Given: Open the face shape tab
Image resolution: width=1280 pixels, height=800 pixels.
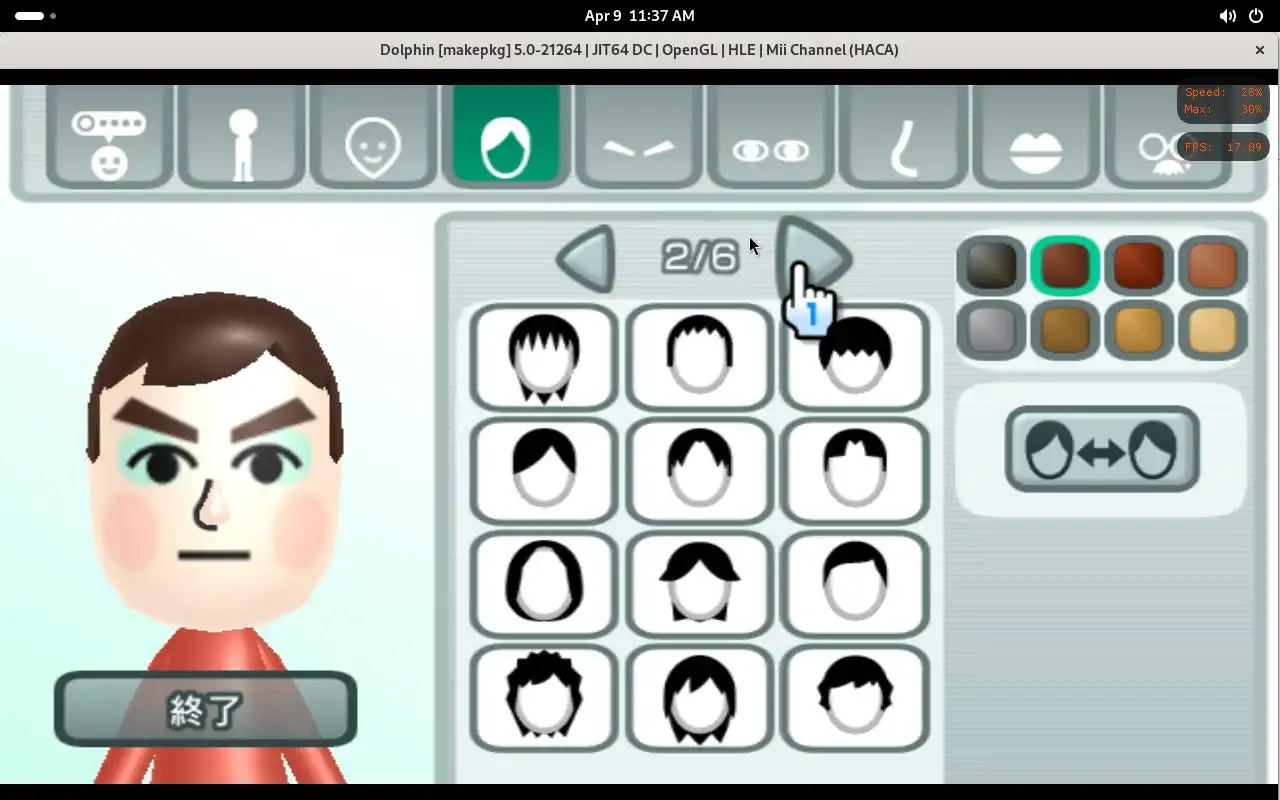Looking at the screenshot, I should [x=373, y=137].
